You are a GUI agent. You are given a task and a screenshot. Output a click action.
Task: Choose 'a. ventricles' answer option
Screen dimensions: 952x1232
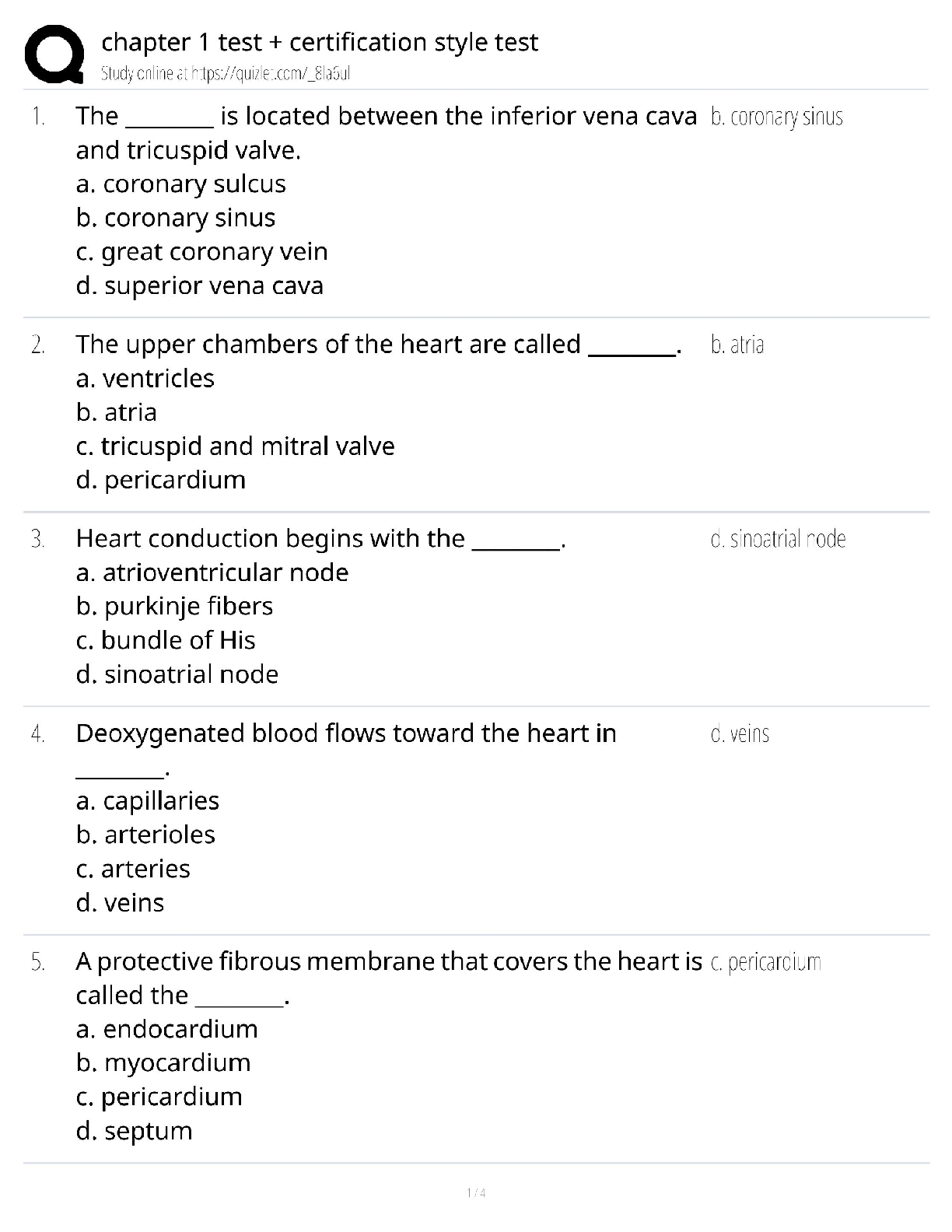click(x=145, y=378)
